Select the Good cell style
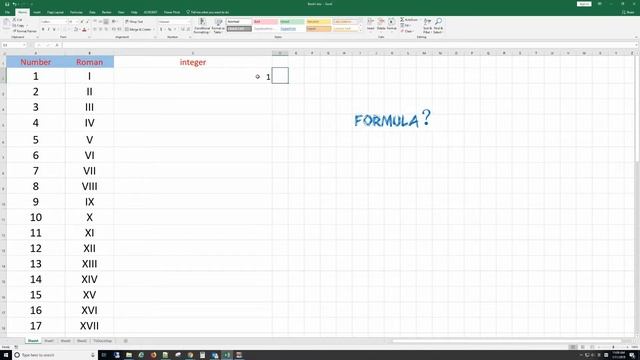640x360 pixels. point(292,21)
